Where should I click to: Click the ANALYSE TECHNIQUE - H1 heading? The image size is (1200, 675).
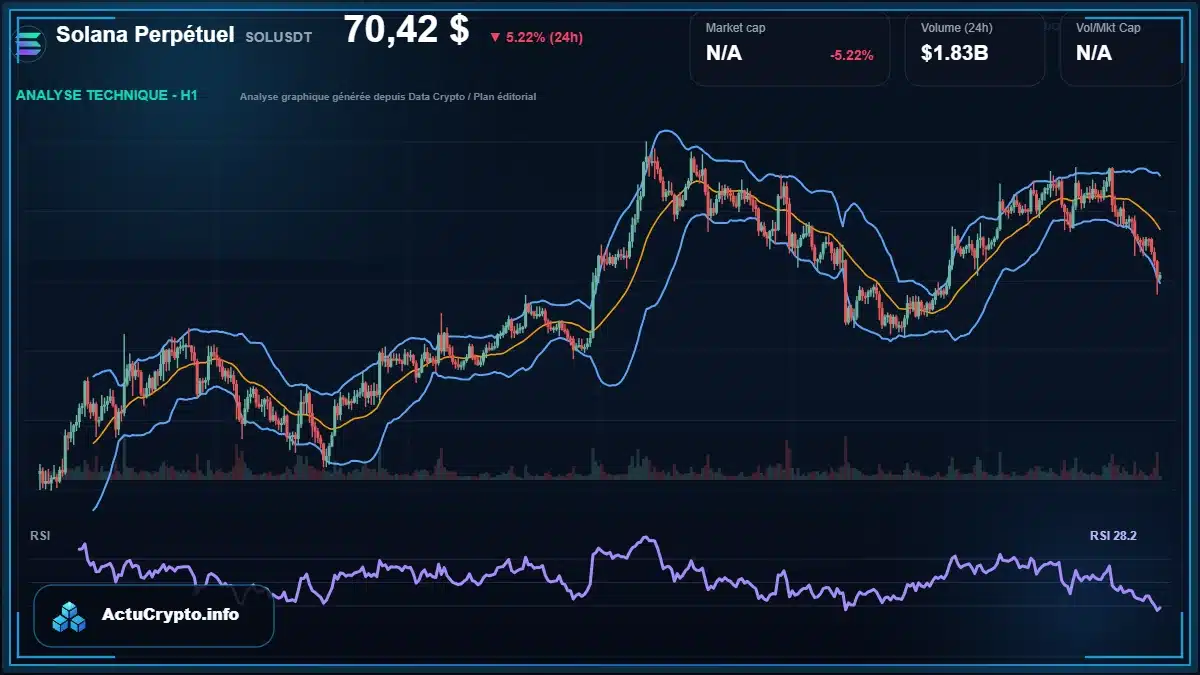[107, 96]
